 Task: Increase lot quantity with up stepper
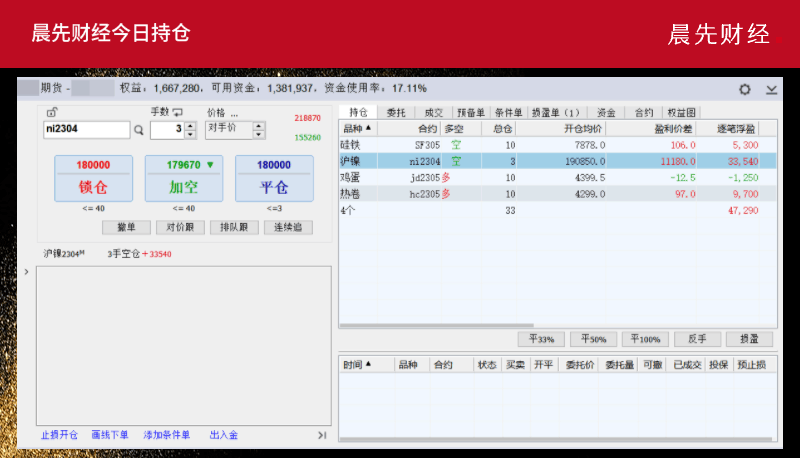pyautogui.click(x=191, y=125)
